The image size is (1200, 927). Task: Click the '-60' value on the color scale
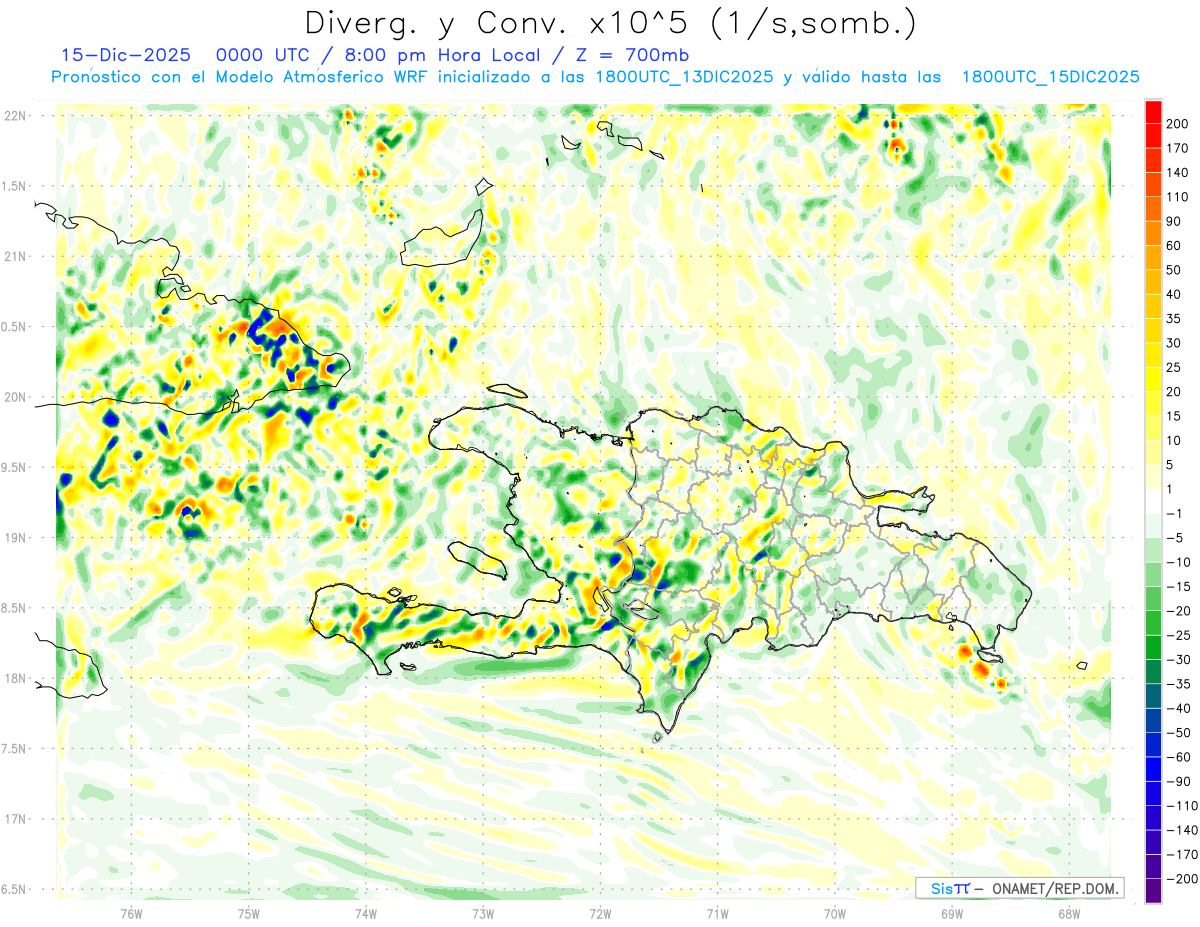point(1181,757)
